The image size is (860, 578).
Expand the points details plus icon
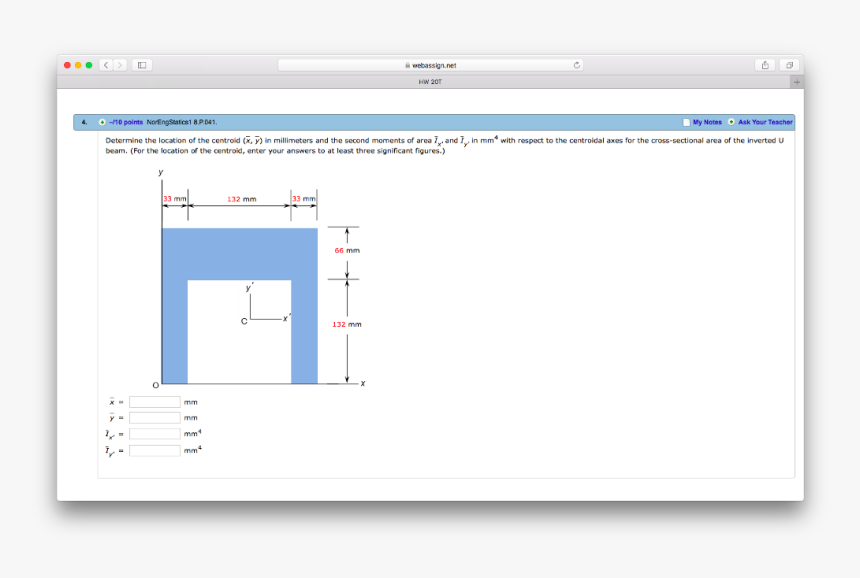[102, 122]
